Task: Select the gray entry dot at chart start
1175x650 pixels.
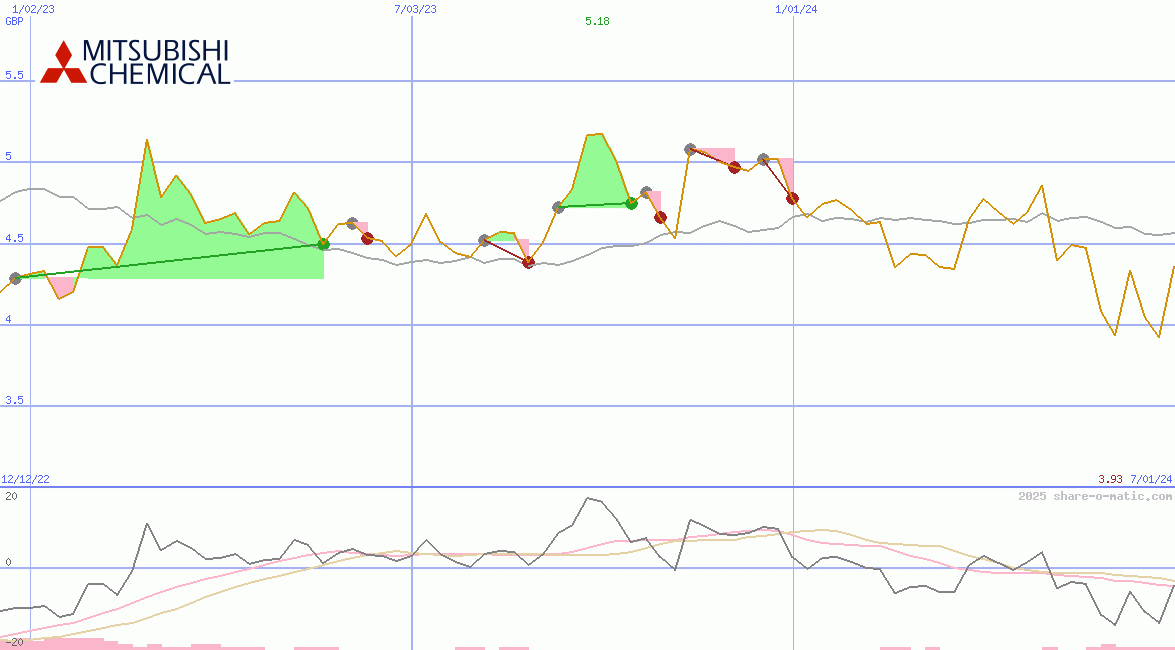Action: tap(14, 280)
